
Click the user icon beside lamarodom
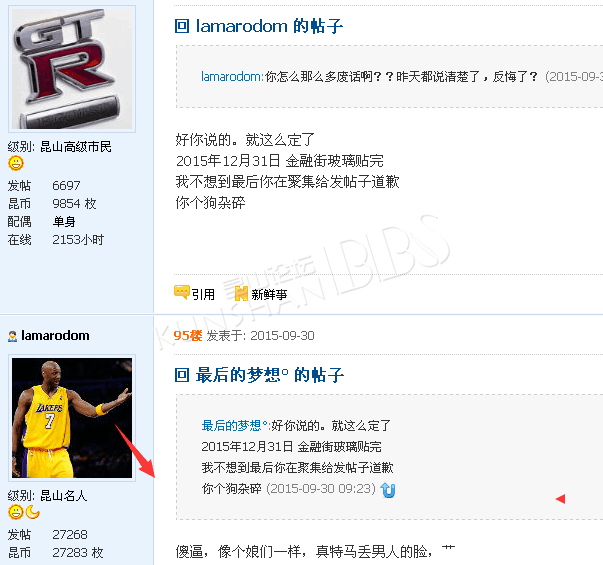pyautogui.click(x=12, y=336)
